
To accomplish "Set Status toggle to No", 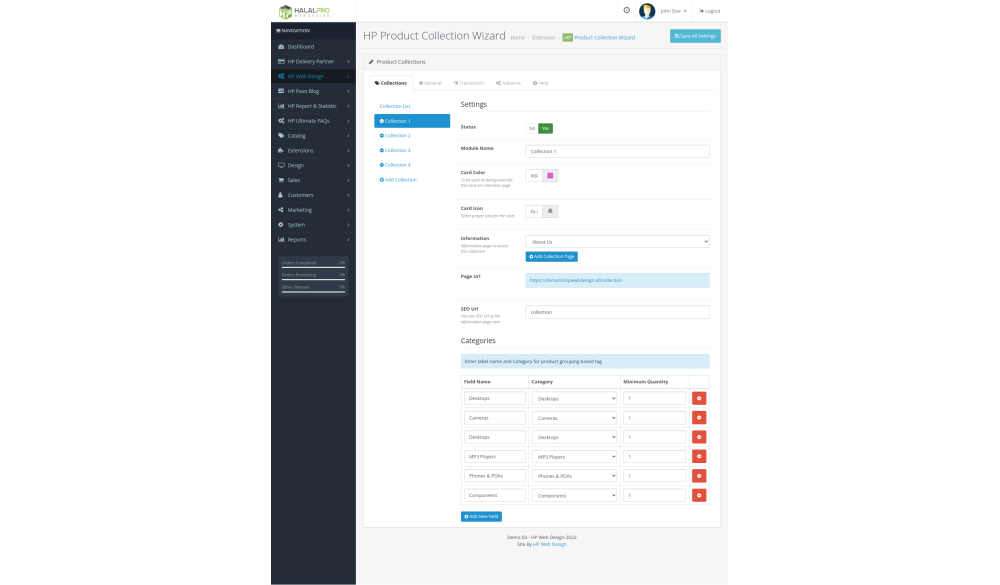I will point(532,128).
